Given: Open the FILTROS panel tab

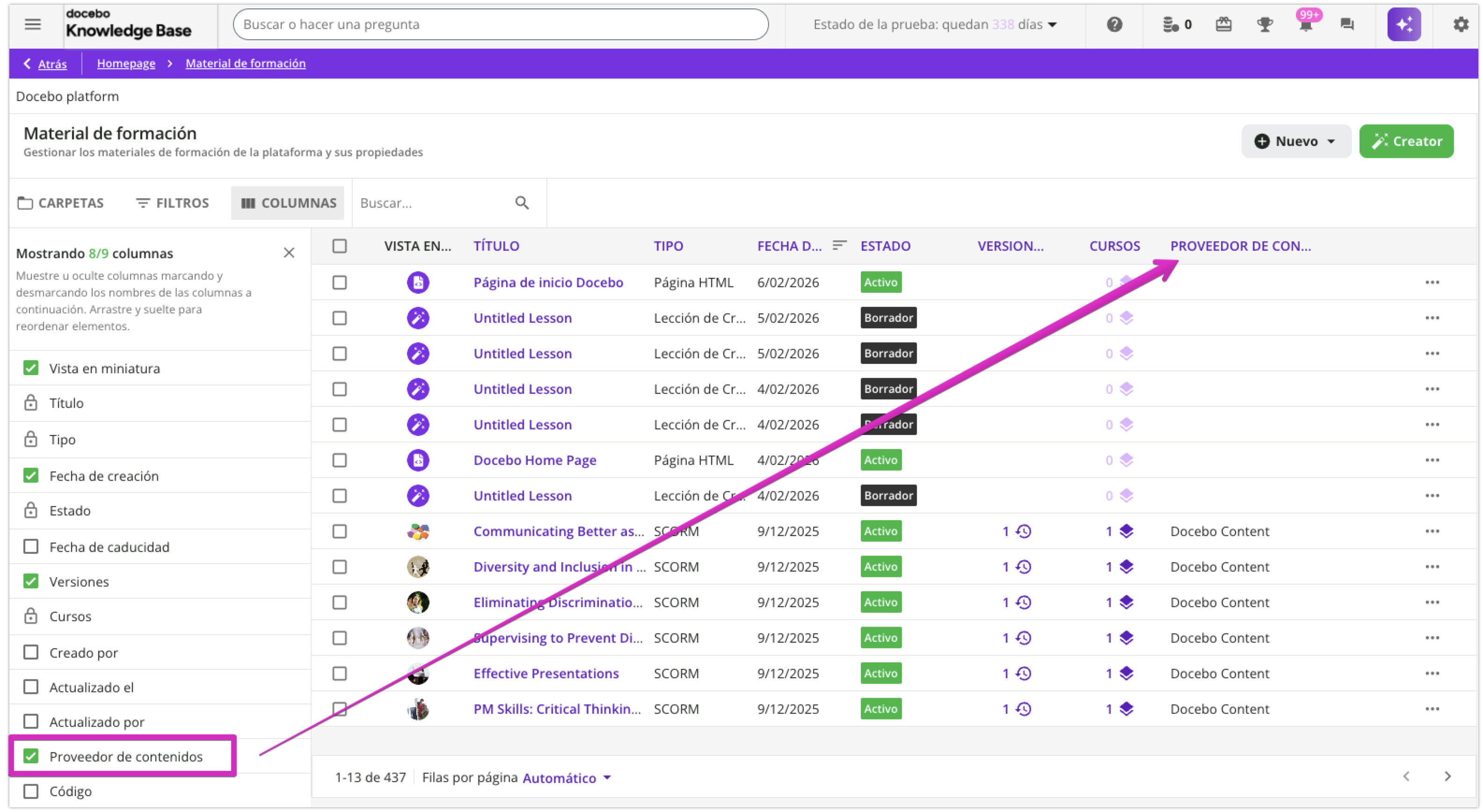Looking at the screenshot, I should 172,203.
